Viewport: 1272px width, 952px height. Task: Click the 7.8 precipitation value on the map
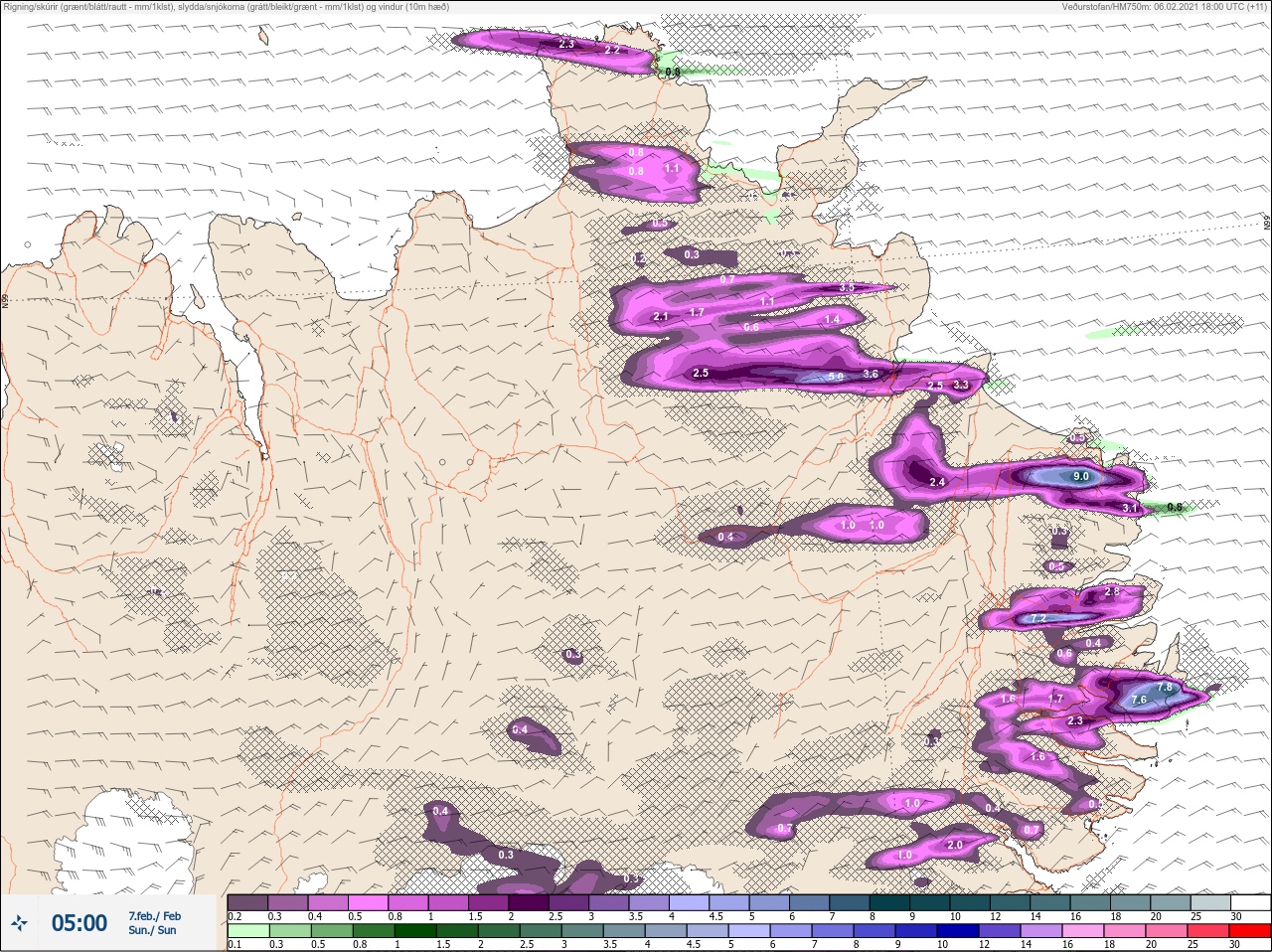click(x=1165, y=688)
